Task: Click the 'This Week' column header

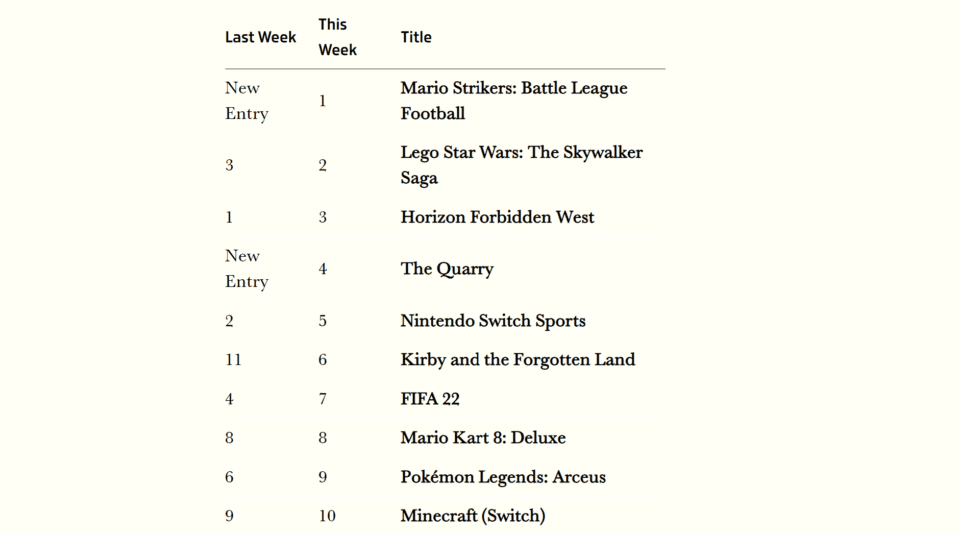Action: [x=337, y=37]
